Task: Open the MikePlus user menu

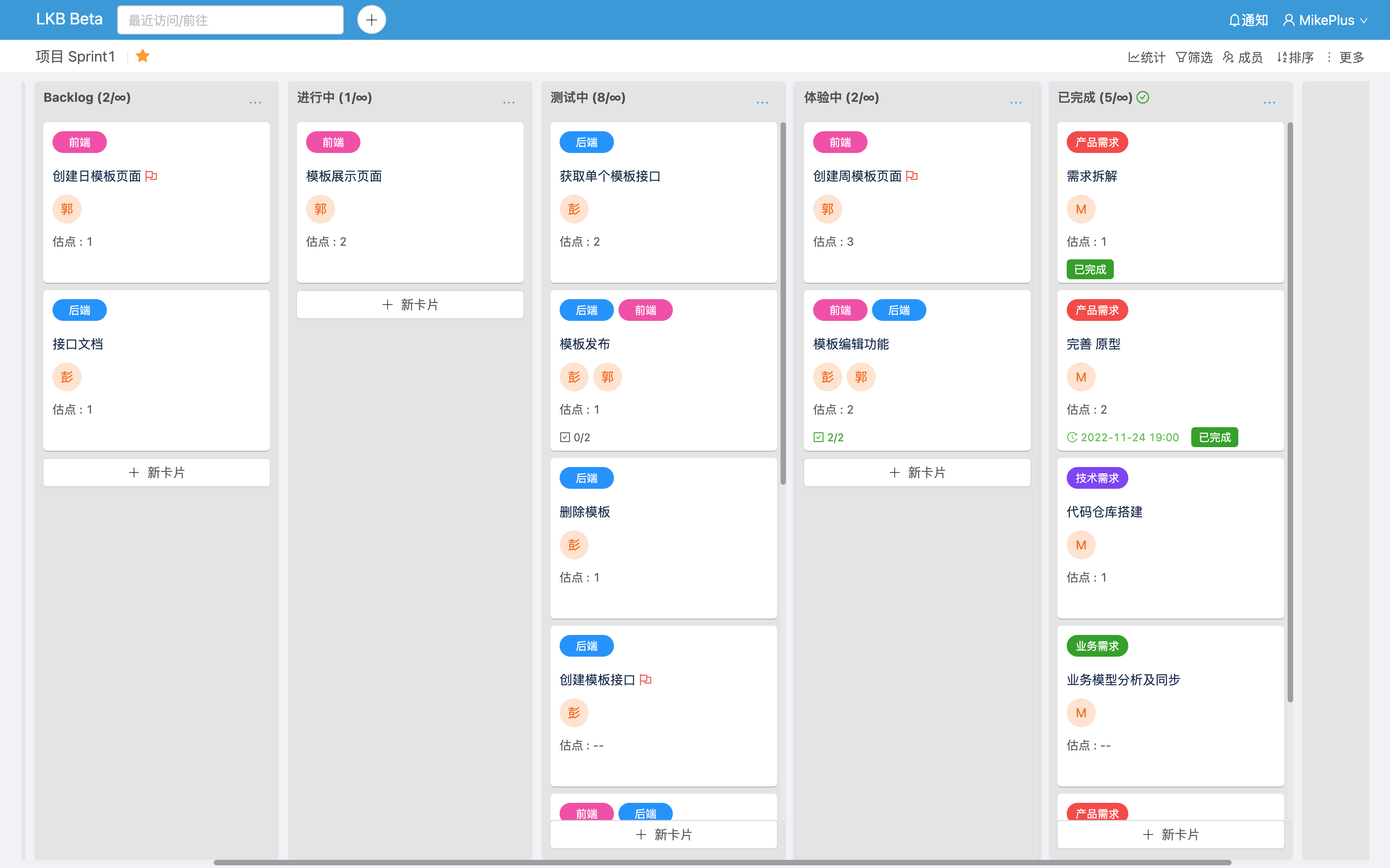Action: click(1325, 20)
